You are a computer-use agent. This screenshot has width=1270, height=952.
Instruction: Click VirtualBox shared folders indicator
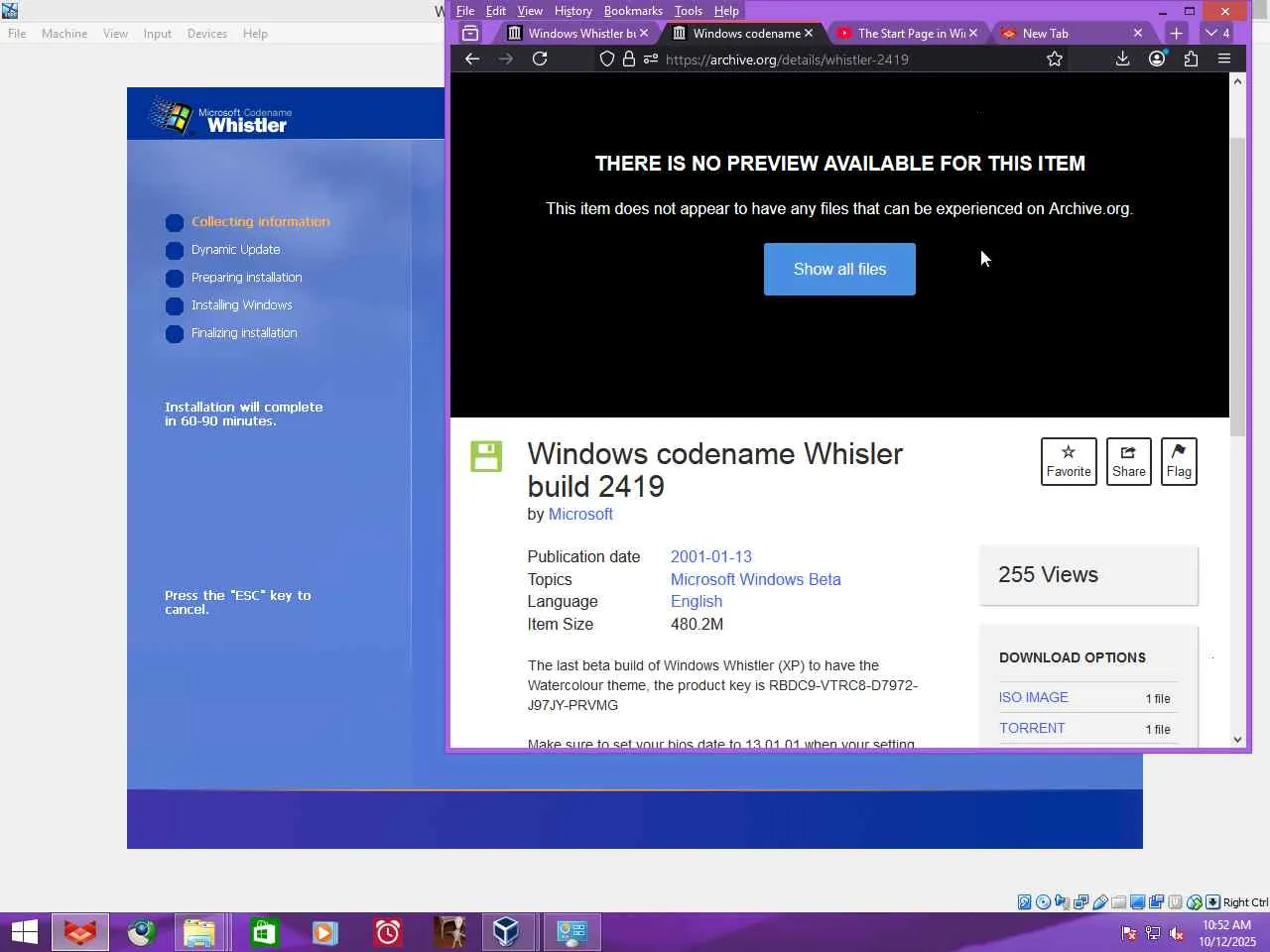[1119, 902]
